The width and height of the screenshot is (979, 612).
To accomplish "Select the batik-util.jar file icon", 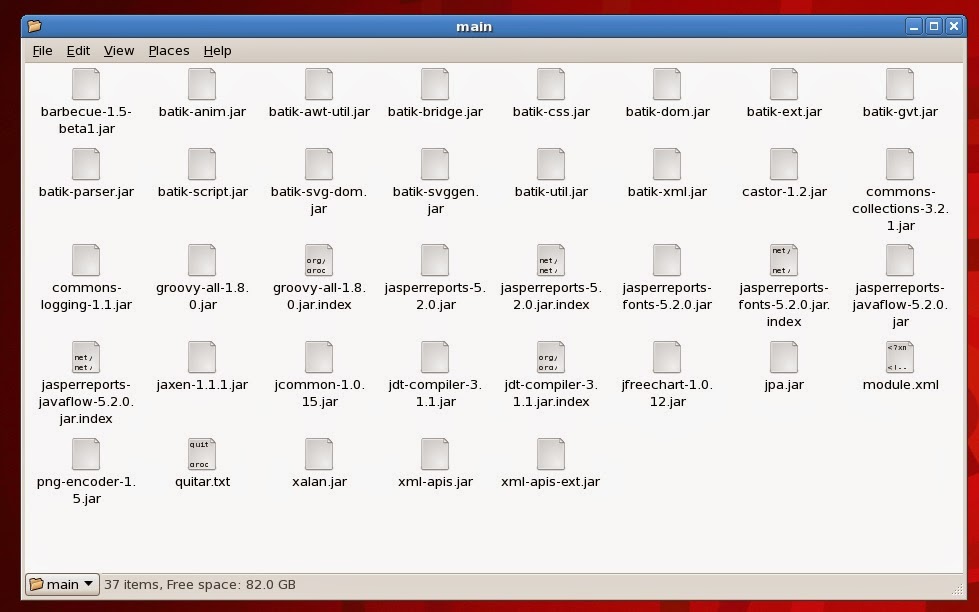I will (551, 164).
